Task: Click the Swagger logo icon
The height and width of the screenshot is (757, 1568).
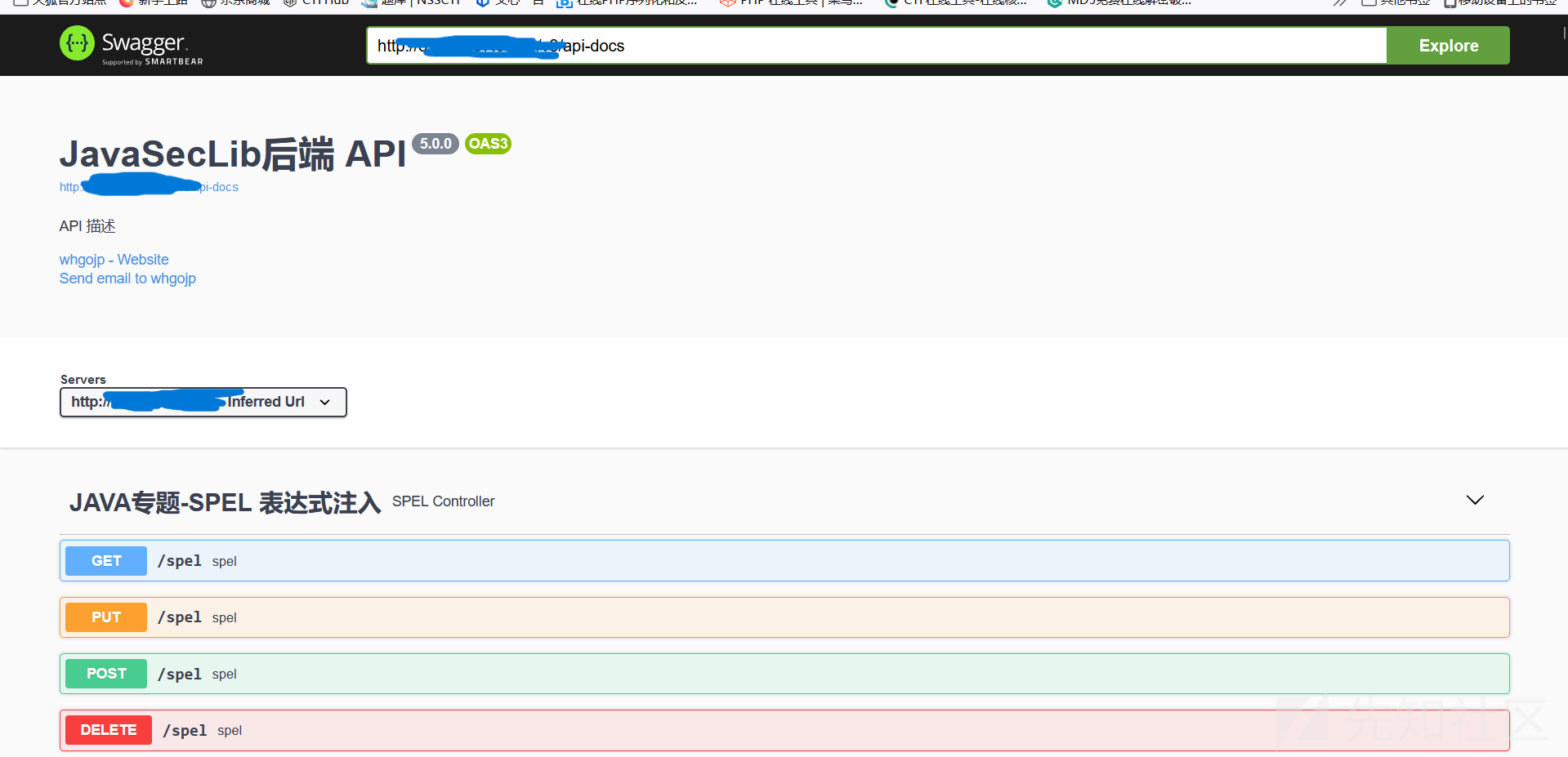Action: (x=78, y=43)
